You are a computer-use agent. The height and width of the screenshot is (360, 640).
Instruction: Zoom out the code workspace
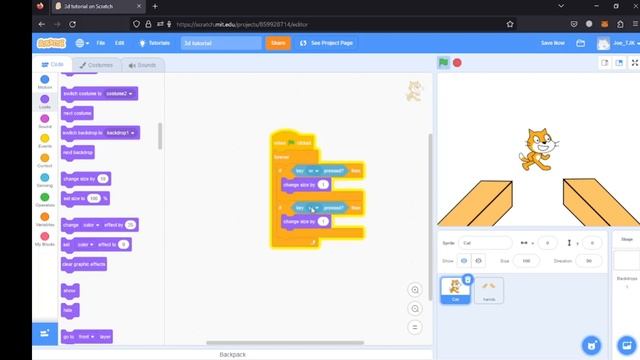pyautogui.click(x=415, y=309)
